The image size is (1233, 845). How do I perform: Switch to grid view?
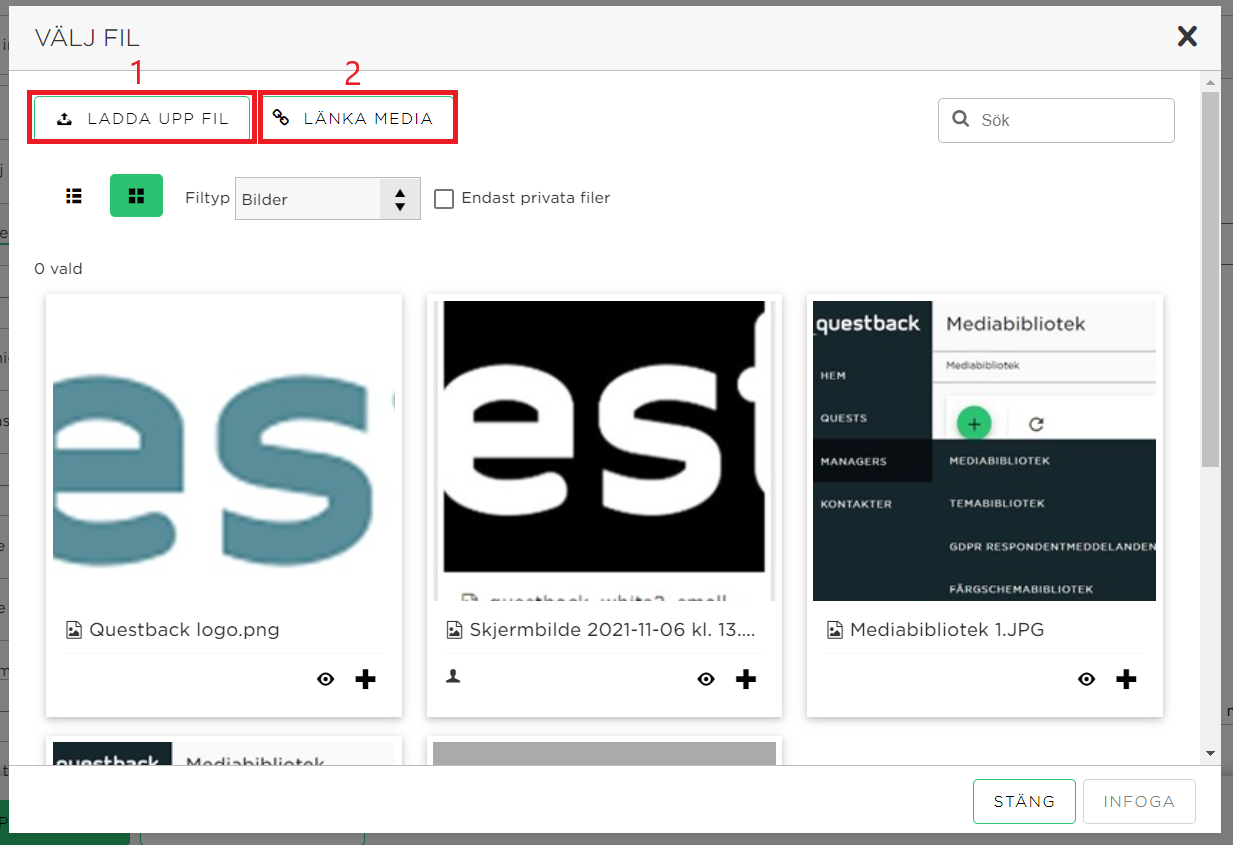tap(136, 196)
